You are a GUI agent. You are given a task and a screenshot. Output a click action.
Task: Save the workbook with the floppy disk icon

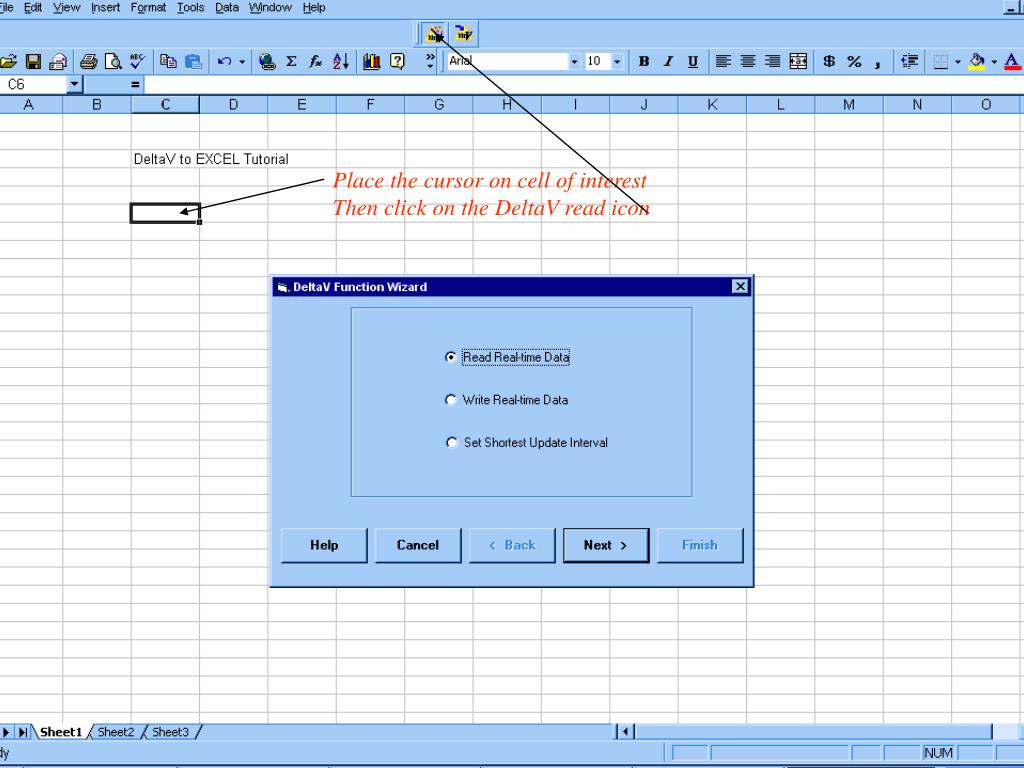pyautogui.click(x=33, y=61)
